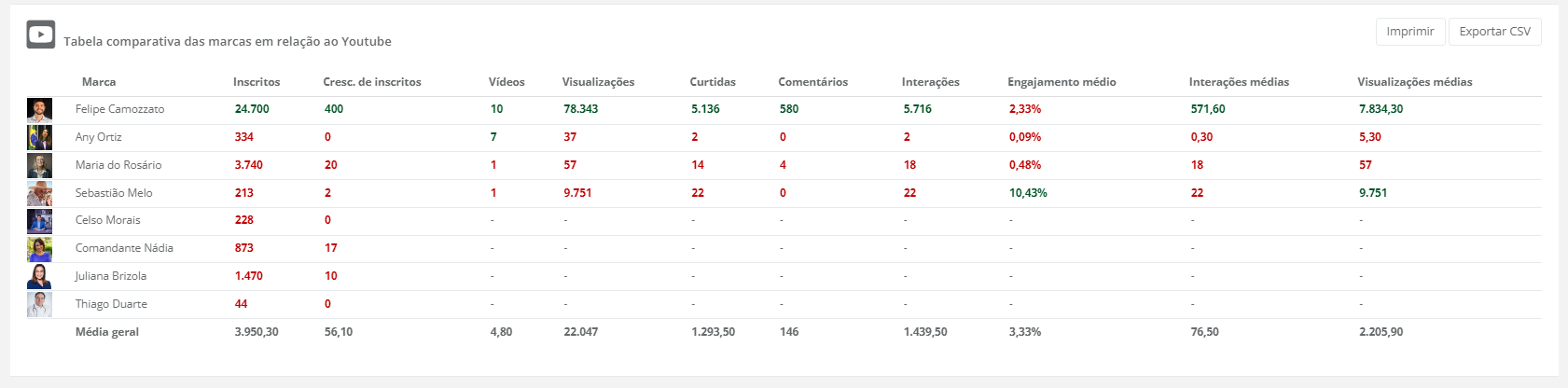The height and width of the screenshot is (388, 1568).
Task: Open Celso Morais's profile thumbnail
Action: pos(39,221)
